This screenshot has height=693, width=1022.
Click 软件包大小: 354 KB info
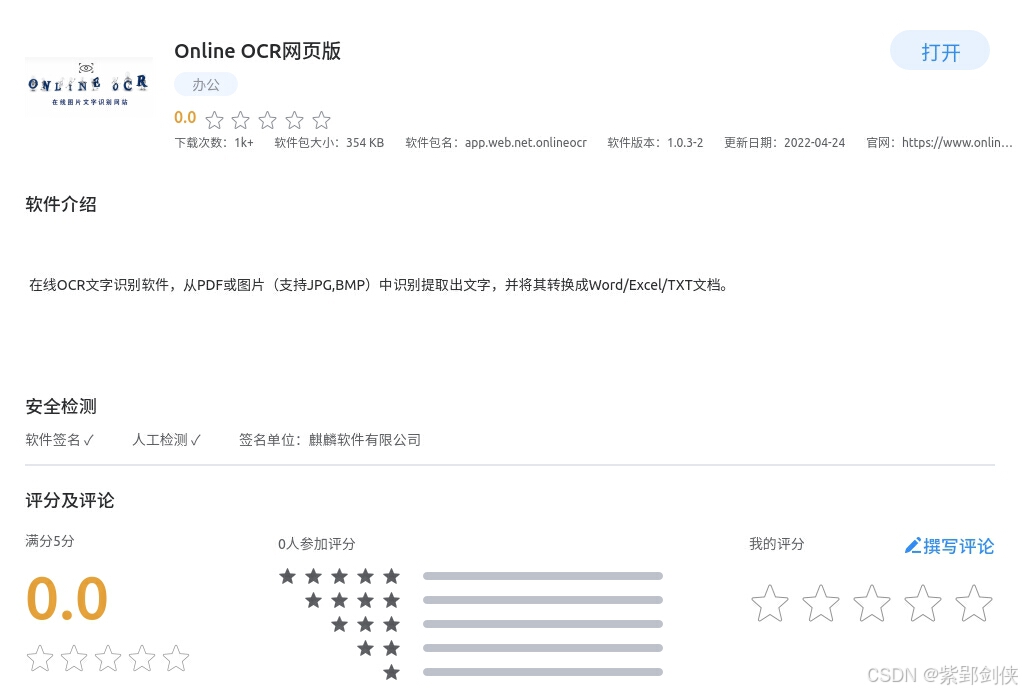pyautogui.click(x=329, y=142)
